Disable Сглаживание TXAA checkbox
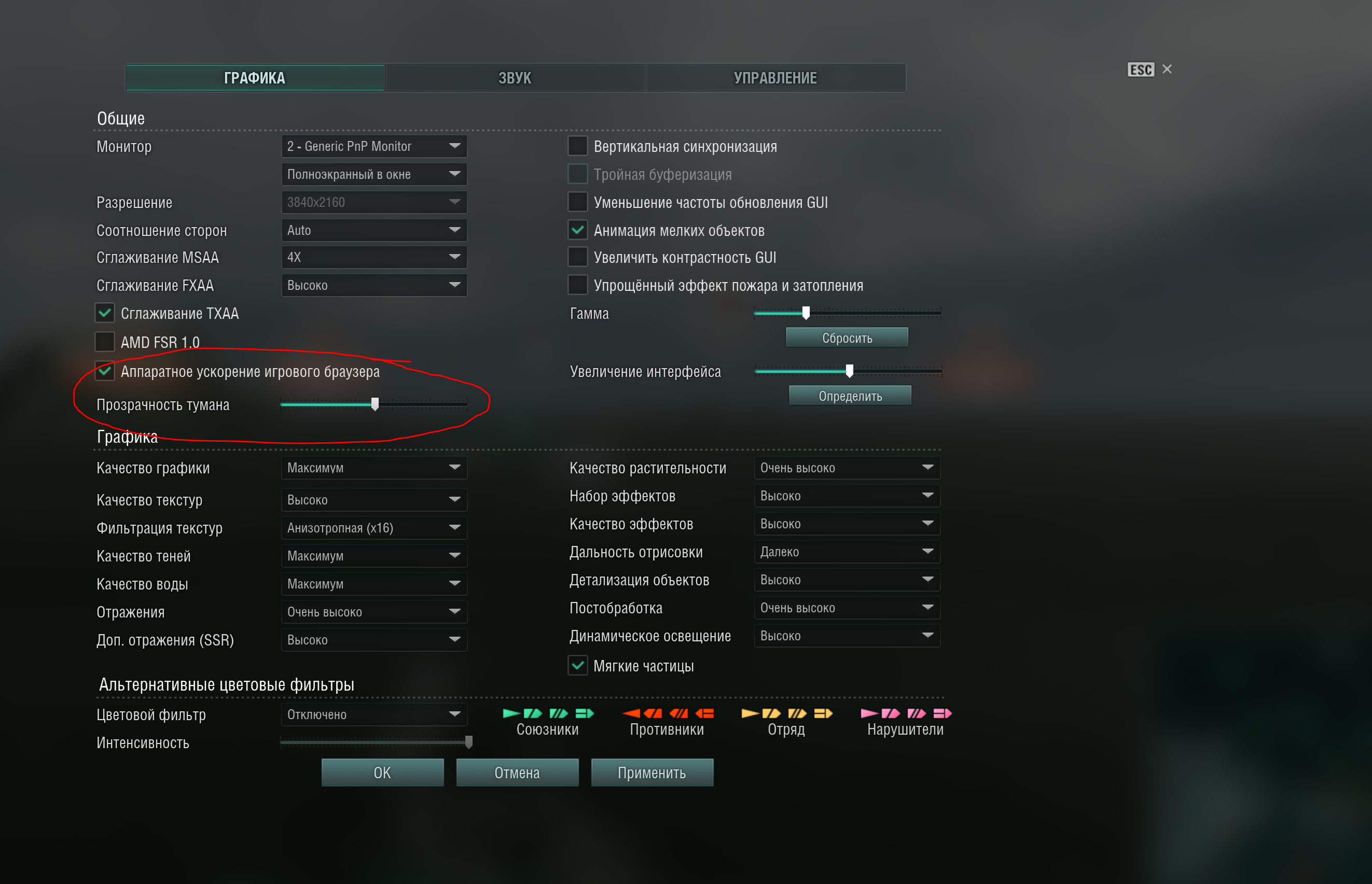The width and height of the screenshot is (1372, 884). [105, 313]
